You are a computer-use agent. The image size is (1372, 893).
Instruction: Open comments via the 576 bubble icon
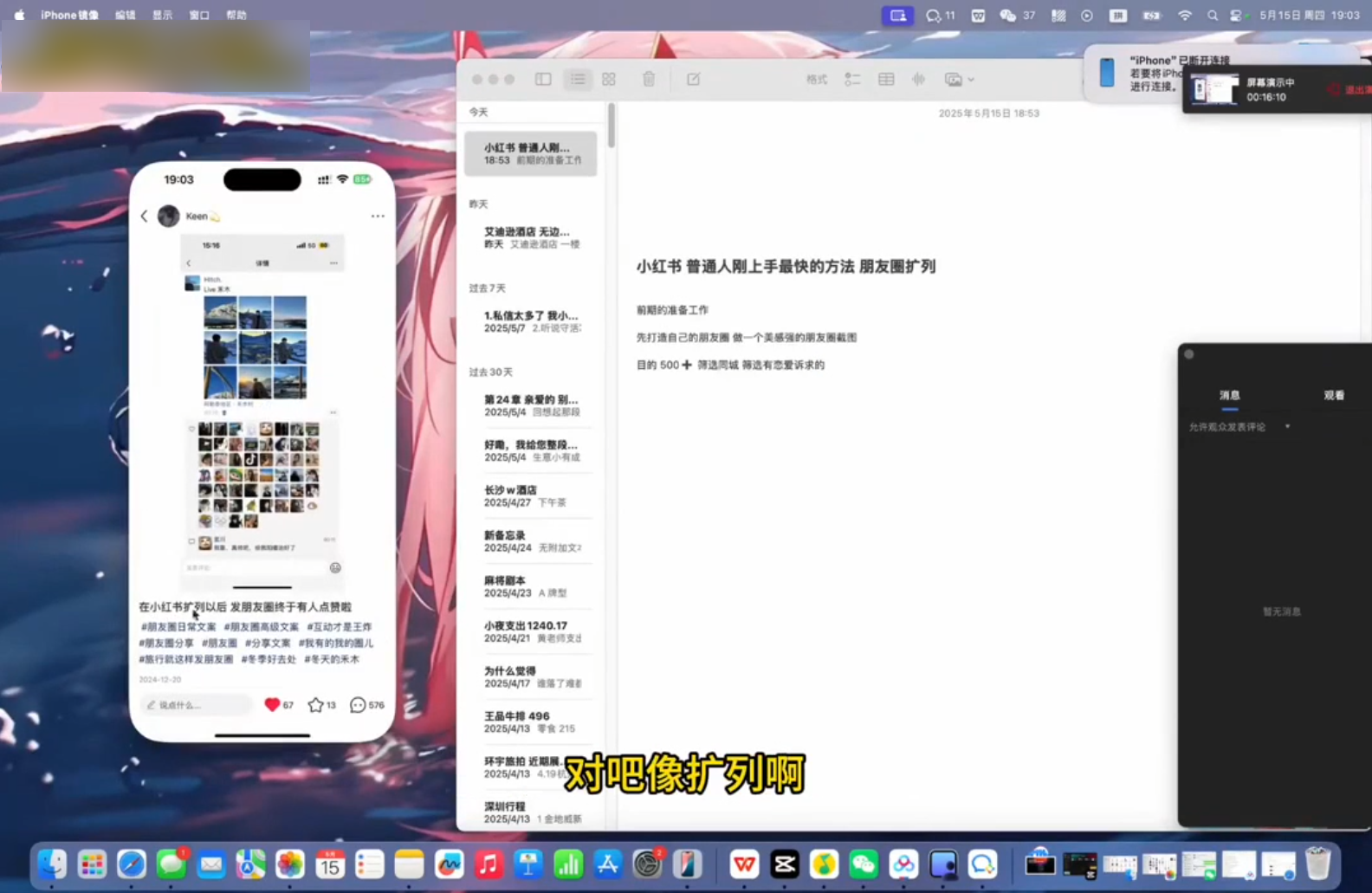358,705
